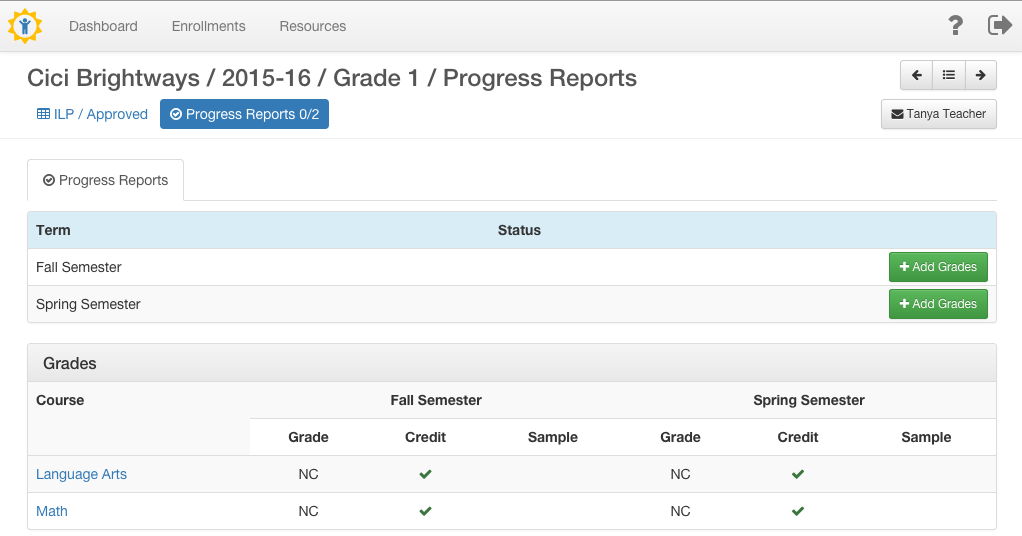Image resolution: width=1022 pixels, height=536 pixels.
Task: Add grades for Fall Semester
Action: [938, 267]
